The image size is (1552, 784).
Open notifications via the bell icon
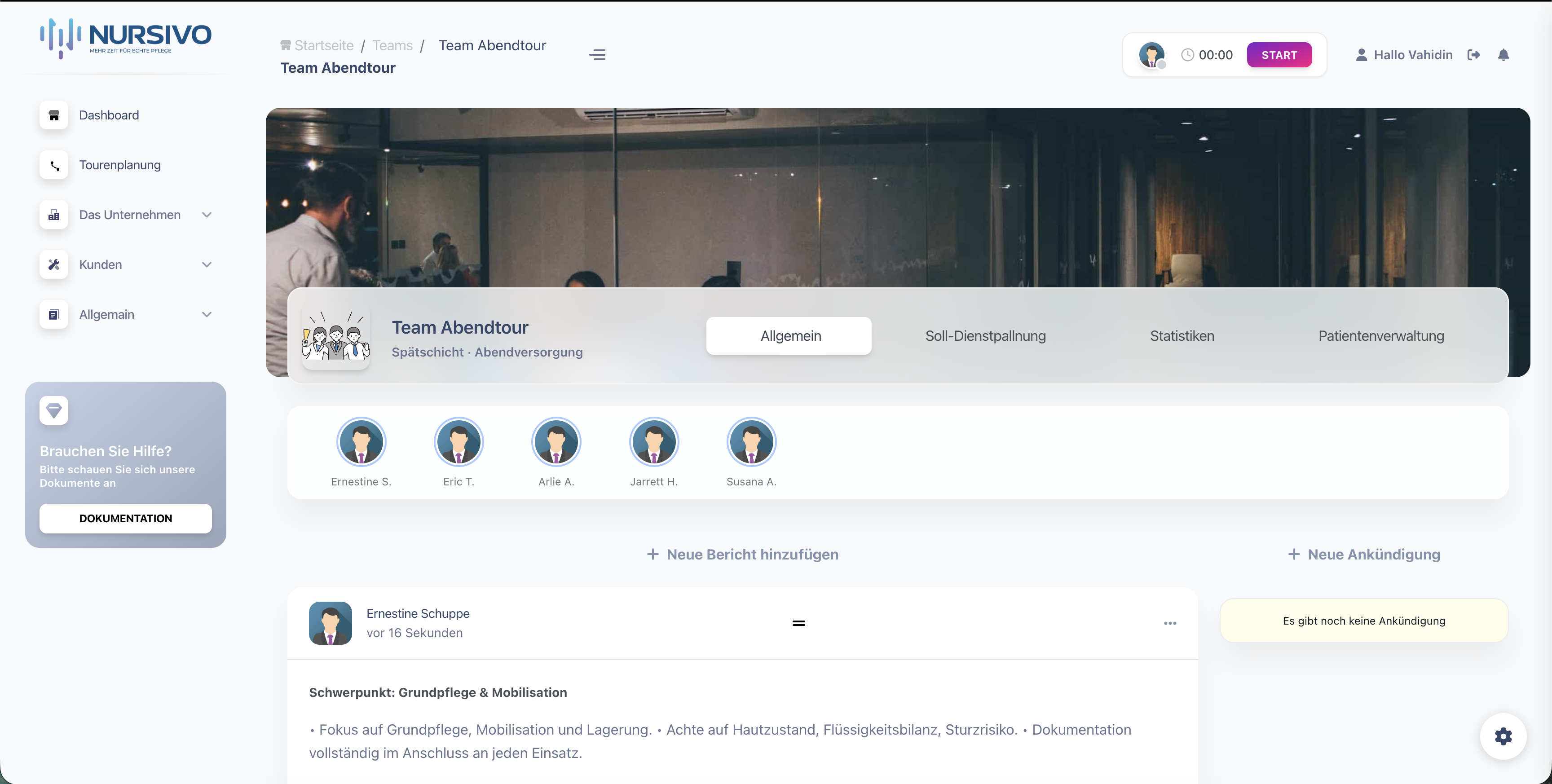1504,54
